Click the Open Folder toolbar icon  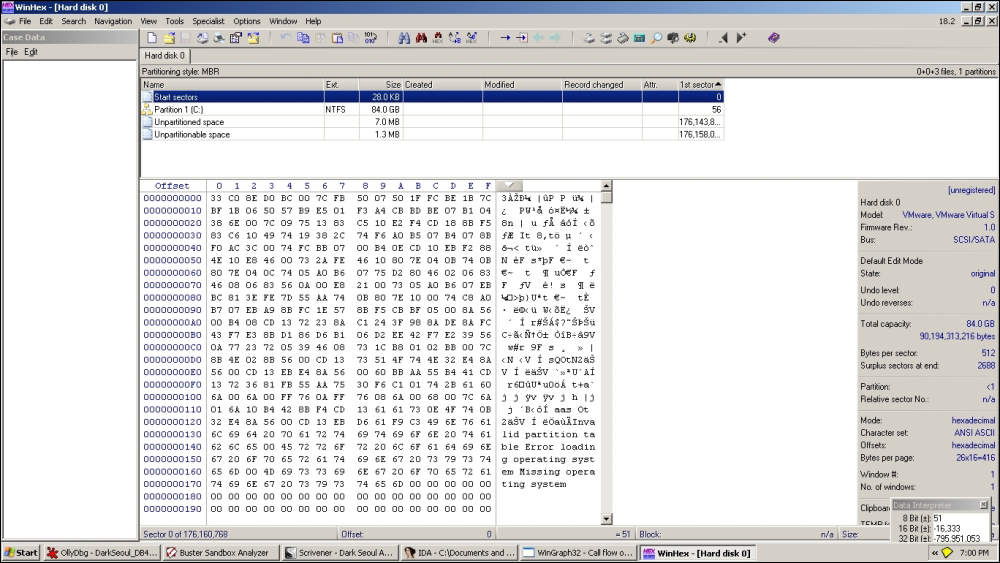point(253,38)
